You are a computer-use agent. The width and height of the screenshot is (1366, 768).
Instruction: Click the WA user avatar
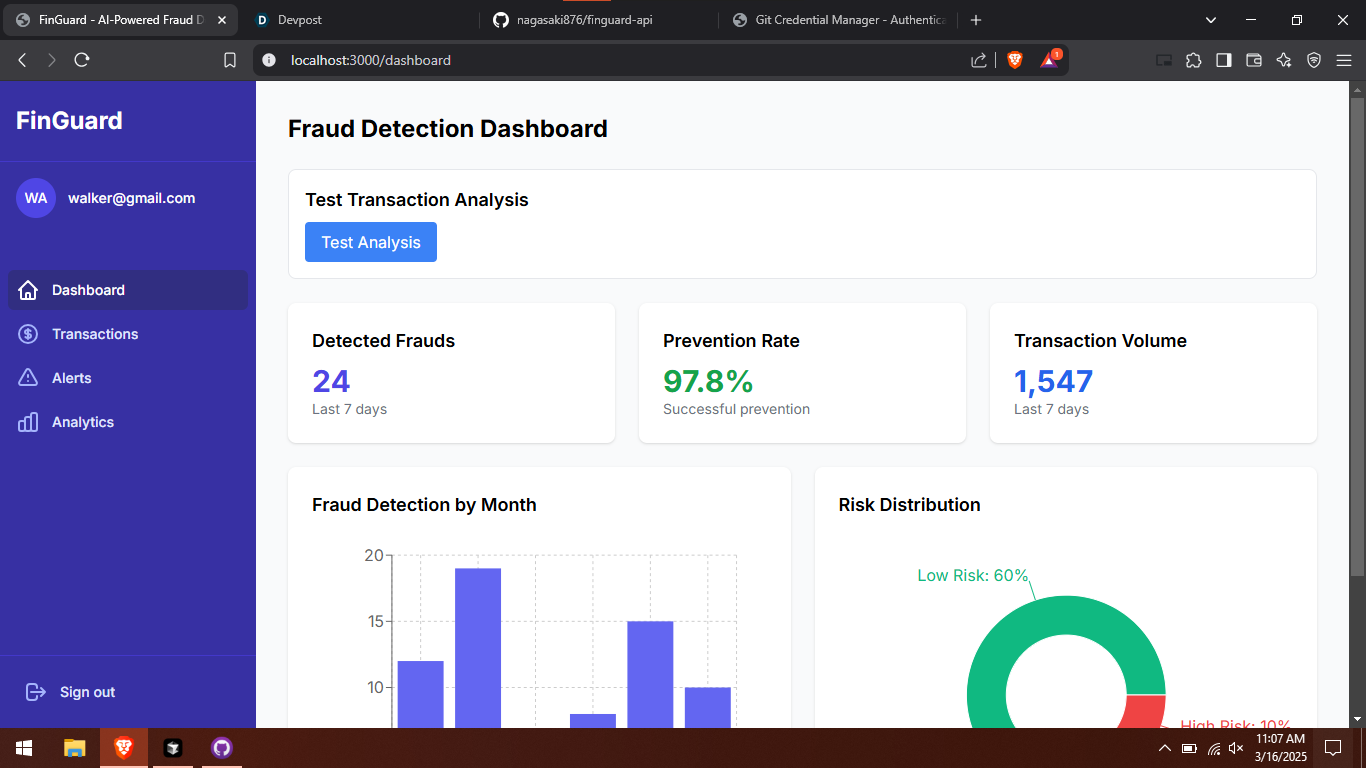tap(36, 198)
